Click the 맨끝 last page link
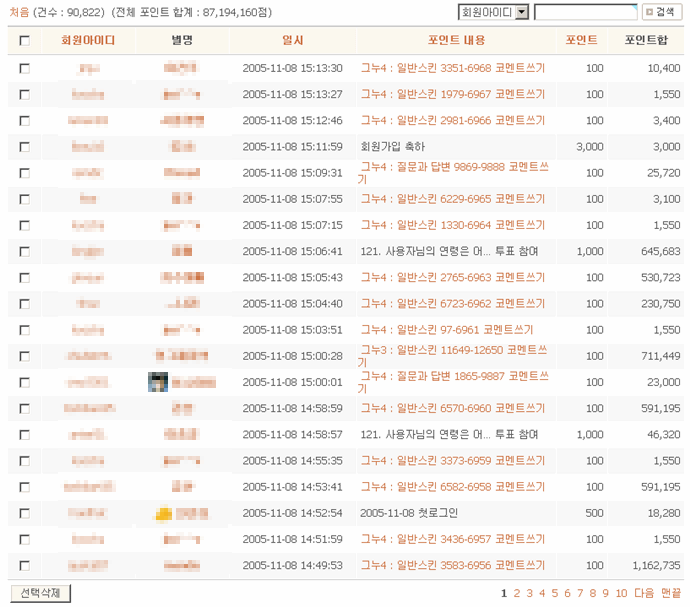Image resolution: width=690 pixels, height=607 pixels. (x=671, y=593)
